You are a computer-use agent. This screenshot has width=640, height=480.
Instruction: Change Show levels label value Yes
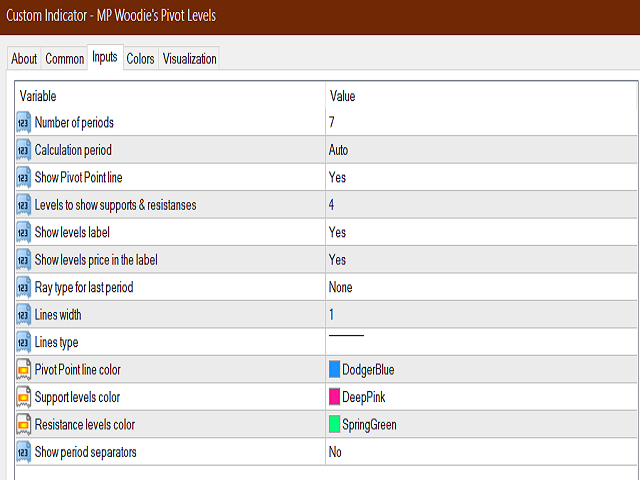(x=481, y=232)
